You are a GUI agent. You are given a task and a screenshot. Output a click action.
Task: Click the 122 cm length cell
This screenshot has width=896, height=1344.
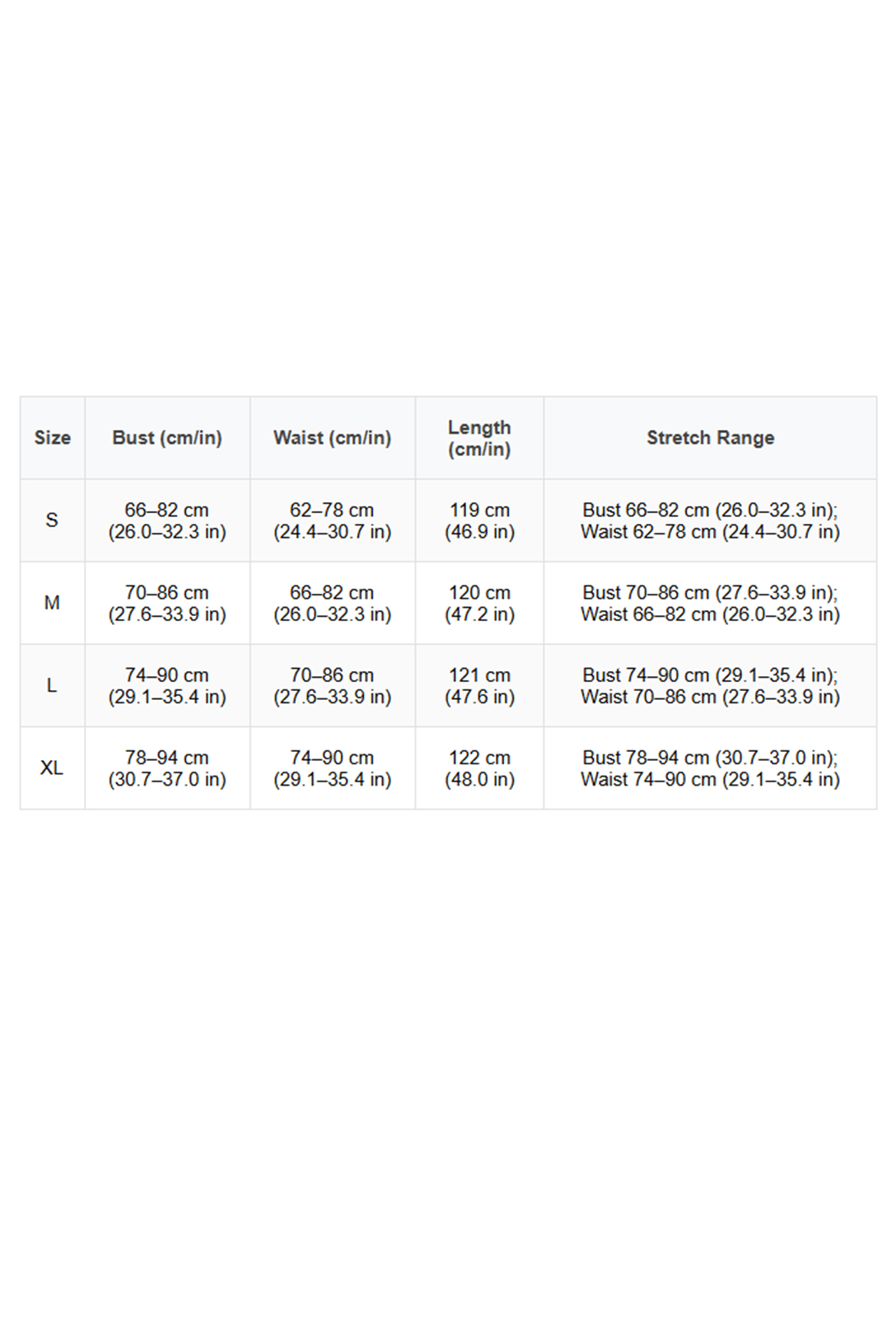479,768
